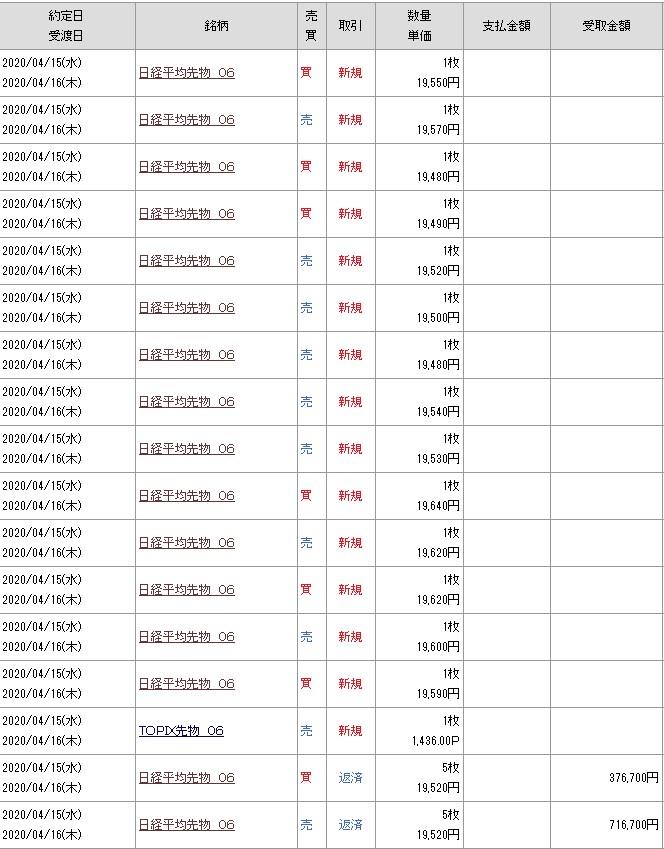This screenshot has height=849, width=664.
Task: Open the TOPIX先物 06 link
Action: [181, 731]
